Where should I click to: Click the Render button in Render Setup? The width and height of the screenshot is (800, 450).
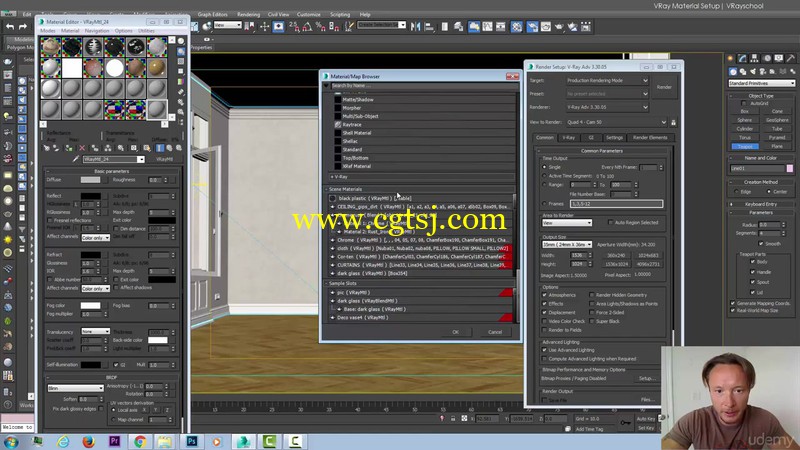[664, 87]
